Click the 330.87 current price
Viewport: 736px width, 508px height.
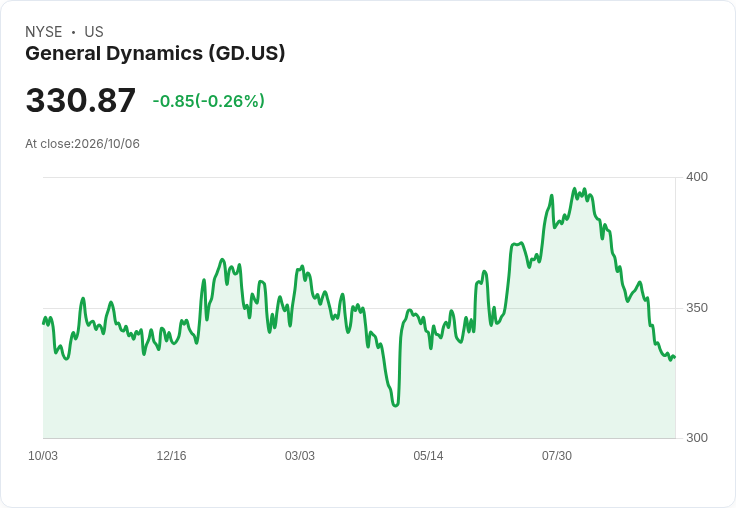click(81, 100)
